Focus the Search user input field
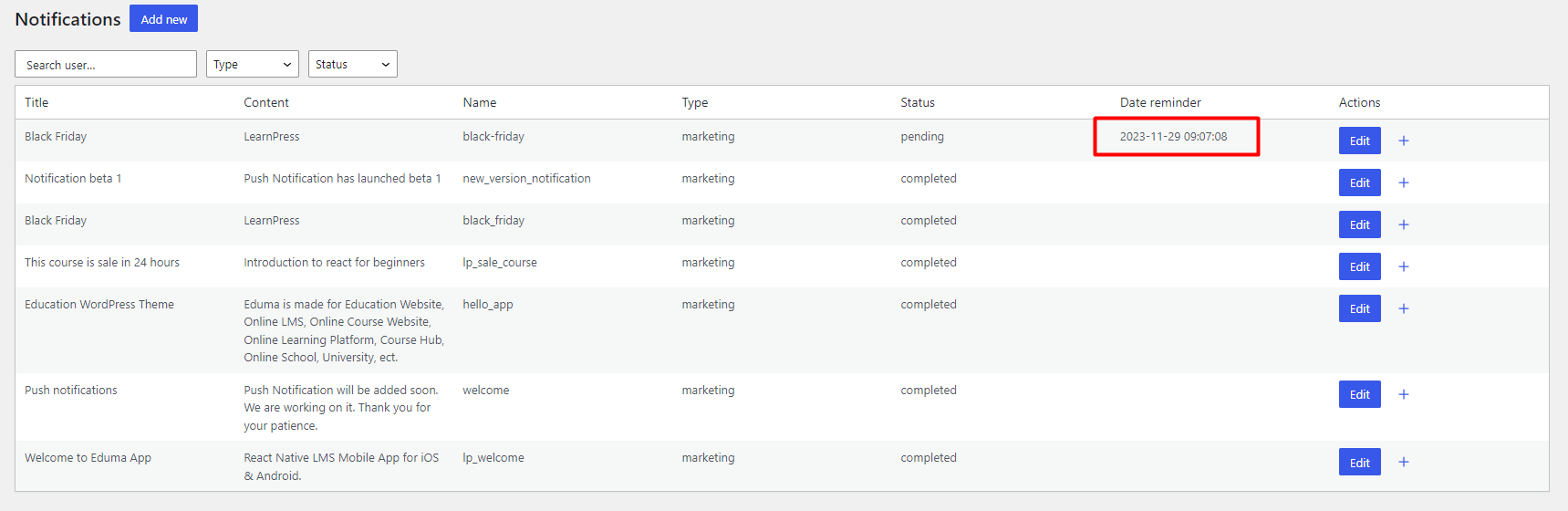1568x511 pixels. click(106, 64)
